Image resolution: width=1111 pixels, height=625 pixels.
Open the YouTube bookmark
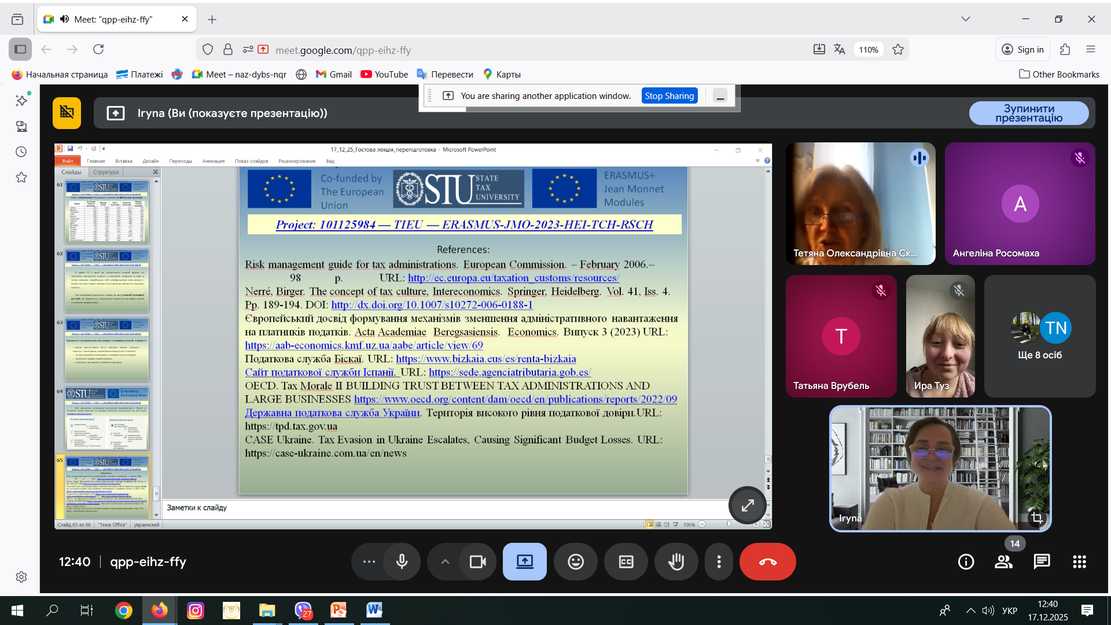click(384, 74)
